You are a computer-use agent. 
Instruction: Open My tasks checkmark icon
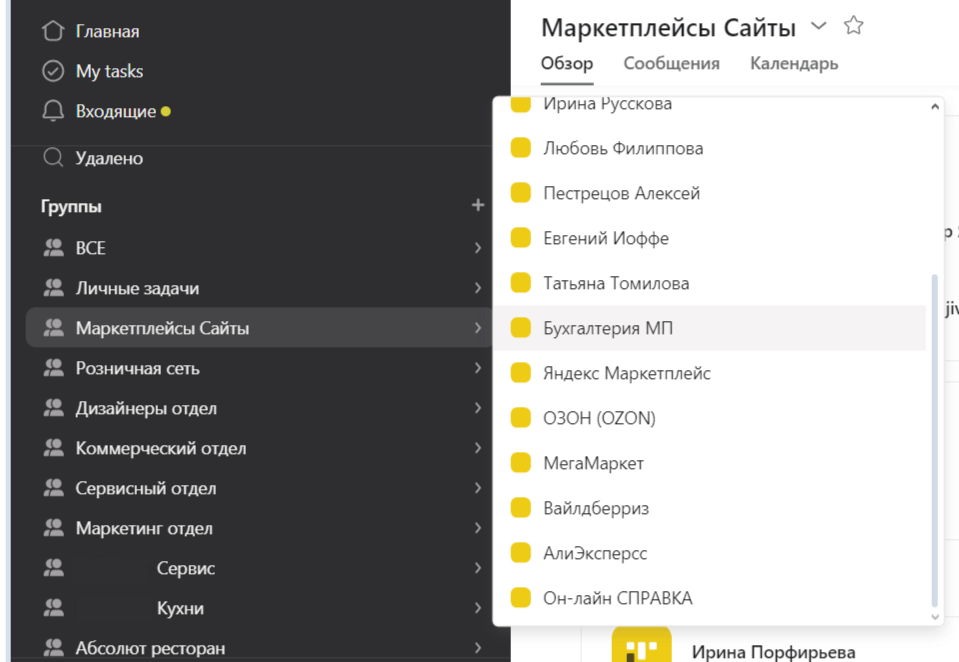click(53, 71)
